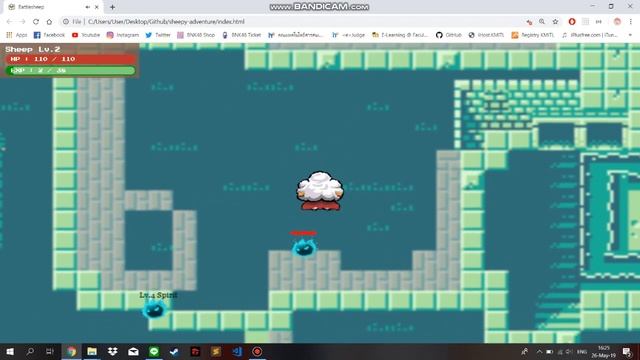Click the taskbar clock and date

pos(604,351)
